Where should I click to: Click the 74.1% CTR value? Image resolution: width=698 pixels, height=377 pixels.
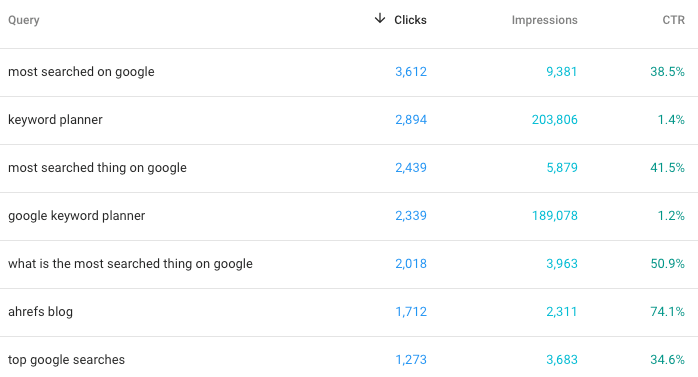click(667, 312)
